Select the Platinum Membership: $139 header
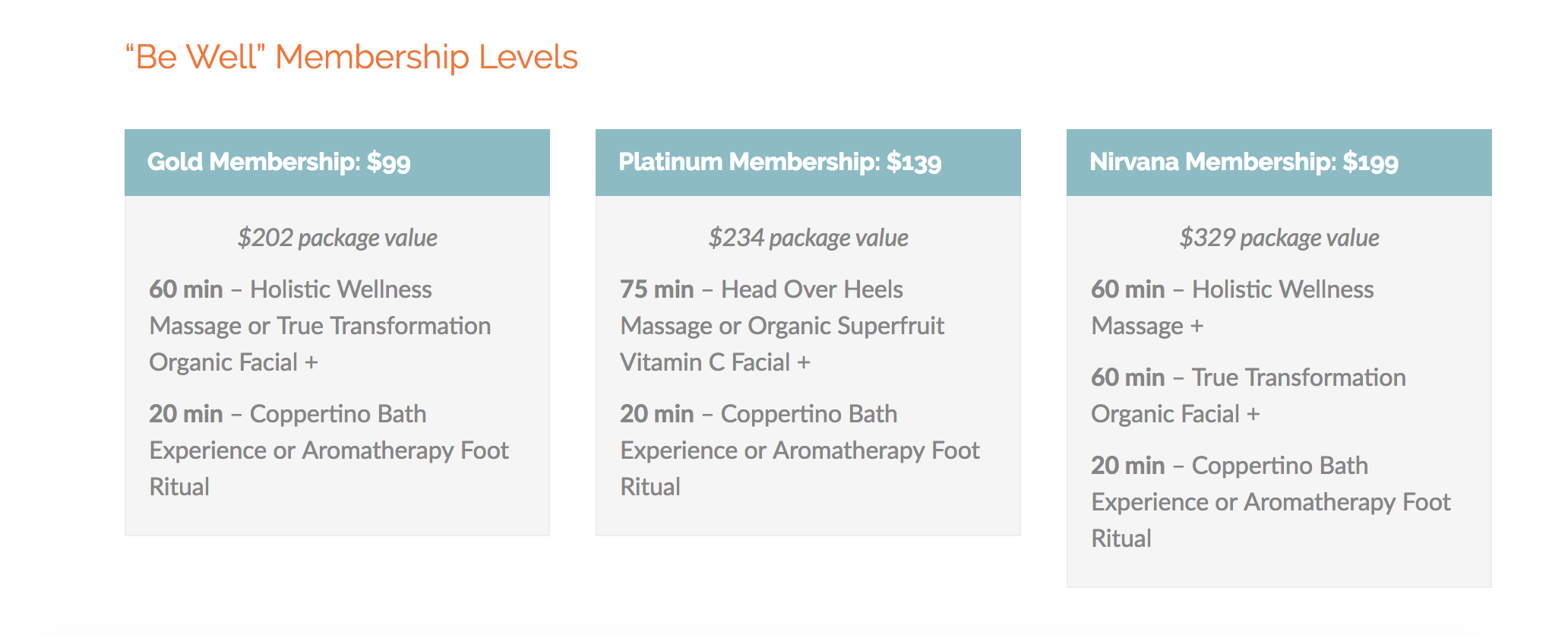This screenshot has height=635, width=1568. (x=779, y=162)
